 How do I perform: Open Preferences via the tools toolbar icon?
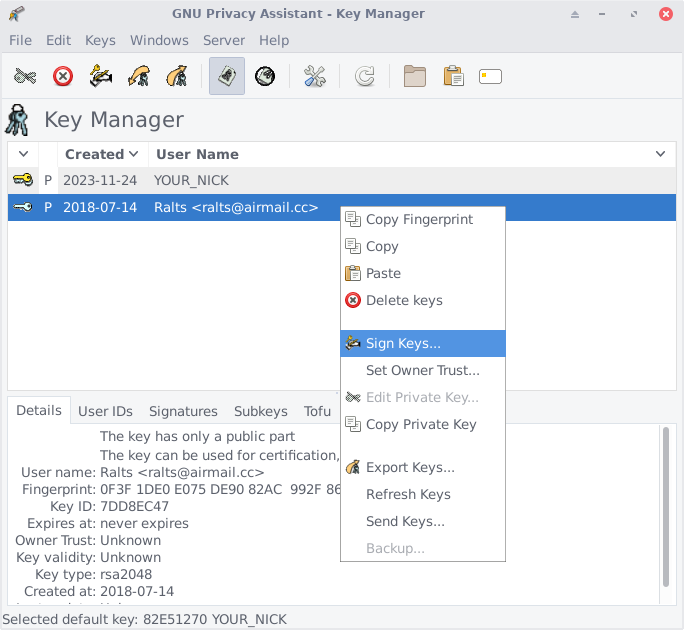(x=315, y=76)
